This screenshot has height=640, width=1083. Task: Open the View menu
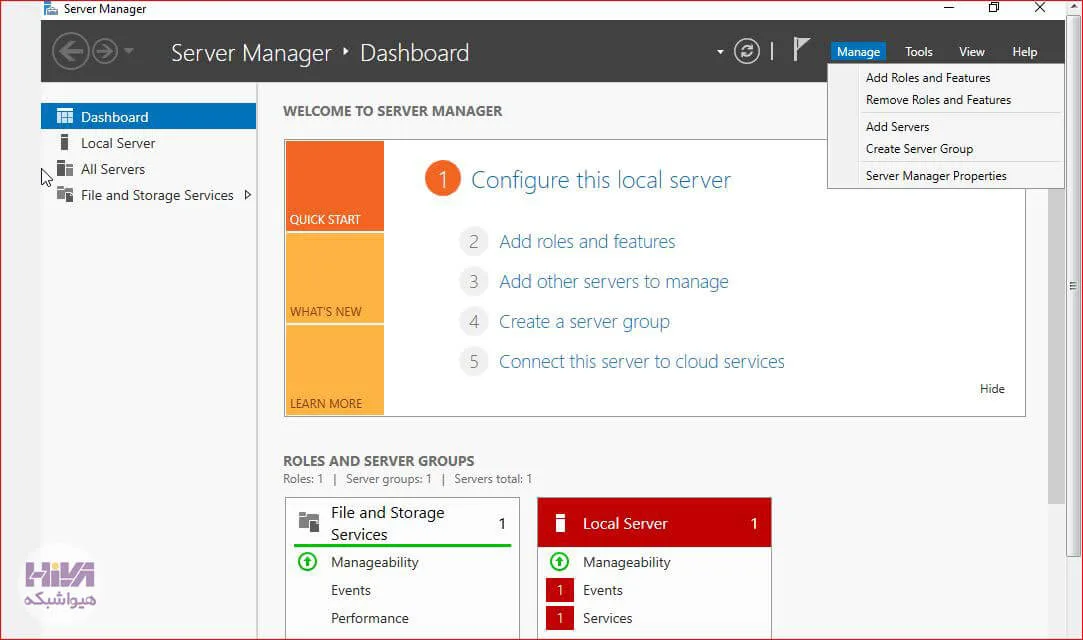coord(971,52)
